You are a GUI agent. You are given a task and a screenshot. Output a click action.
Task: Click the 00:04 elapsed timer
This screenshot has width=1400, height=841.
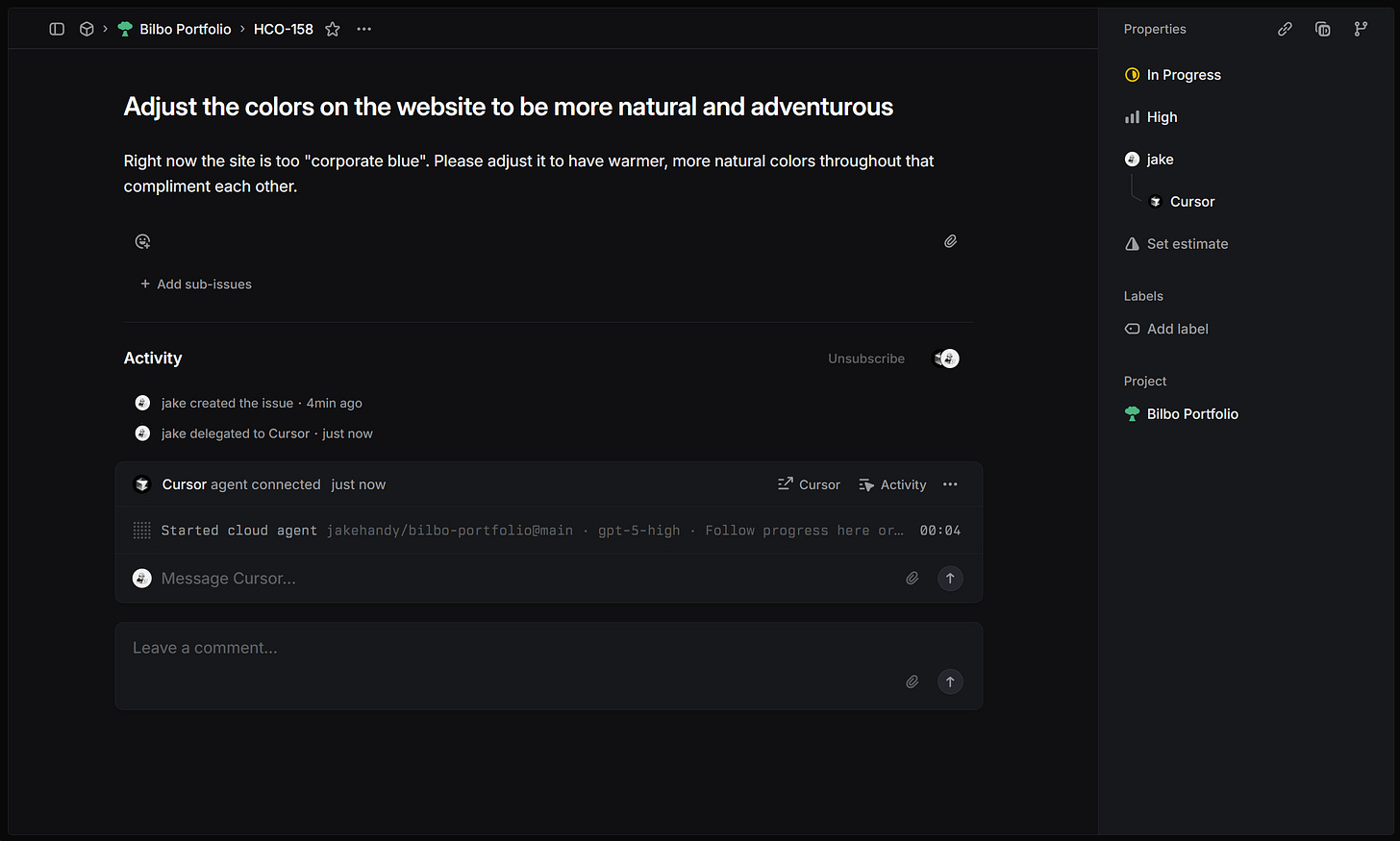939,531
